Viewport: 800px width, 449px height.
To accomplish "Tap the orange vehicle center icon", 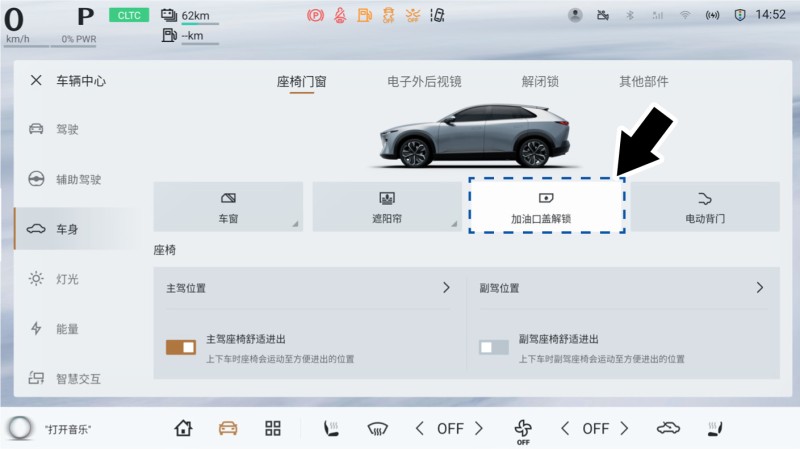I will tap(228, 428).
